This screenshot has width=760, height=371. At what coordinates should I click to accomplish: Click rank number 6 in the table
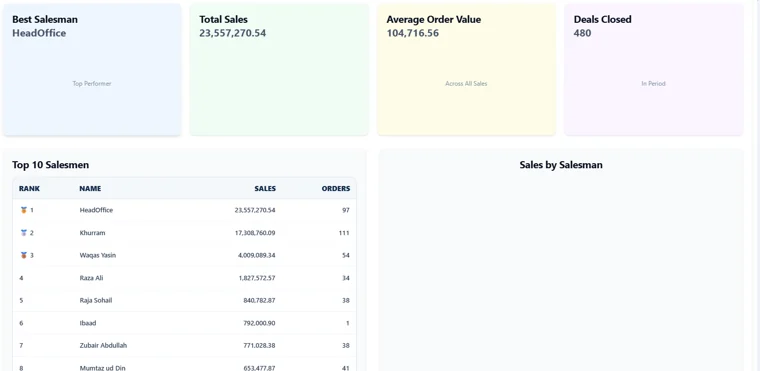(x=21, y=323)
